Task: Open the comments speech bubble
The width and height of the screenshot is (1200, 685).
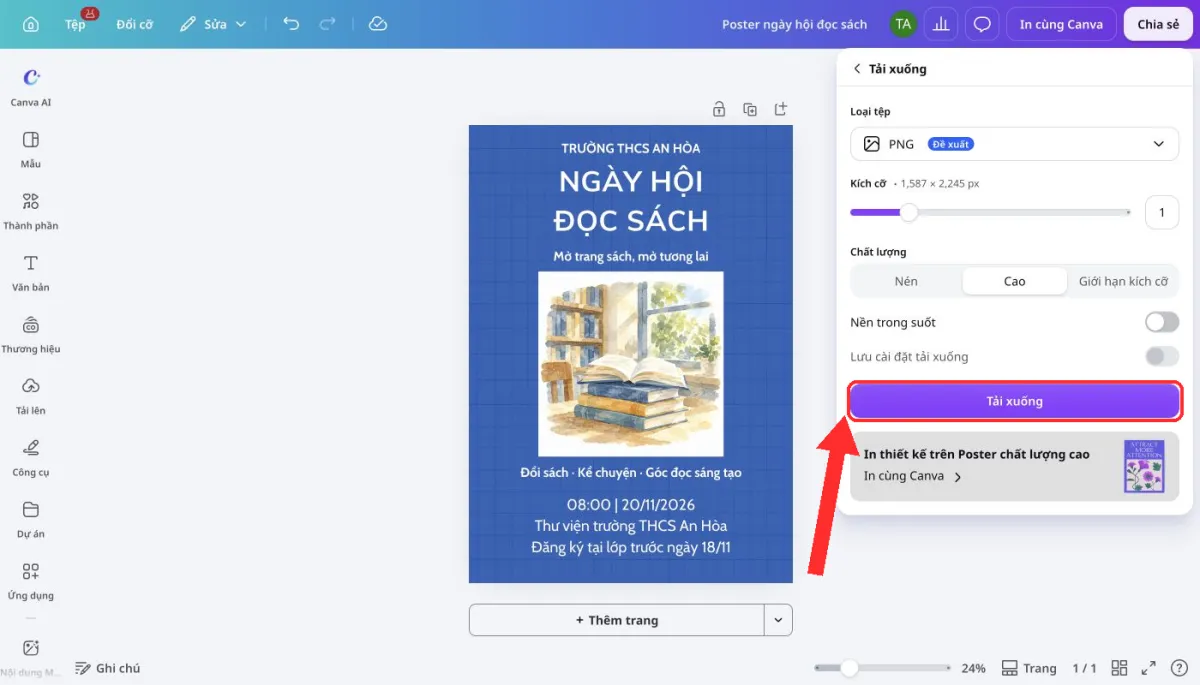Action: [x=982, y=24]
